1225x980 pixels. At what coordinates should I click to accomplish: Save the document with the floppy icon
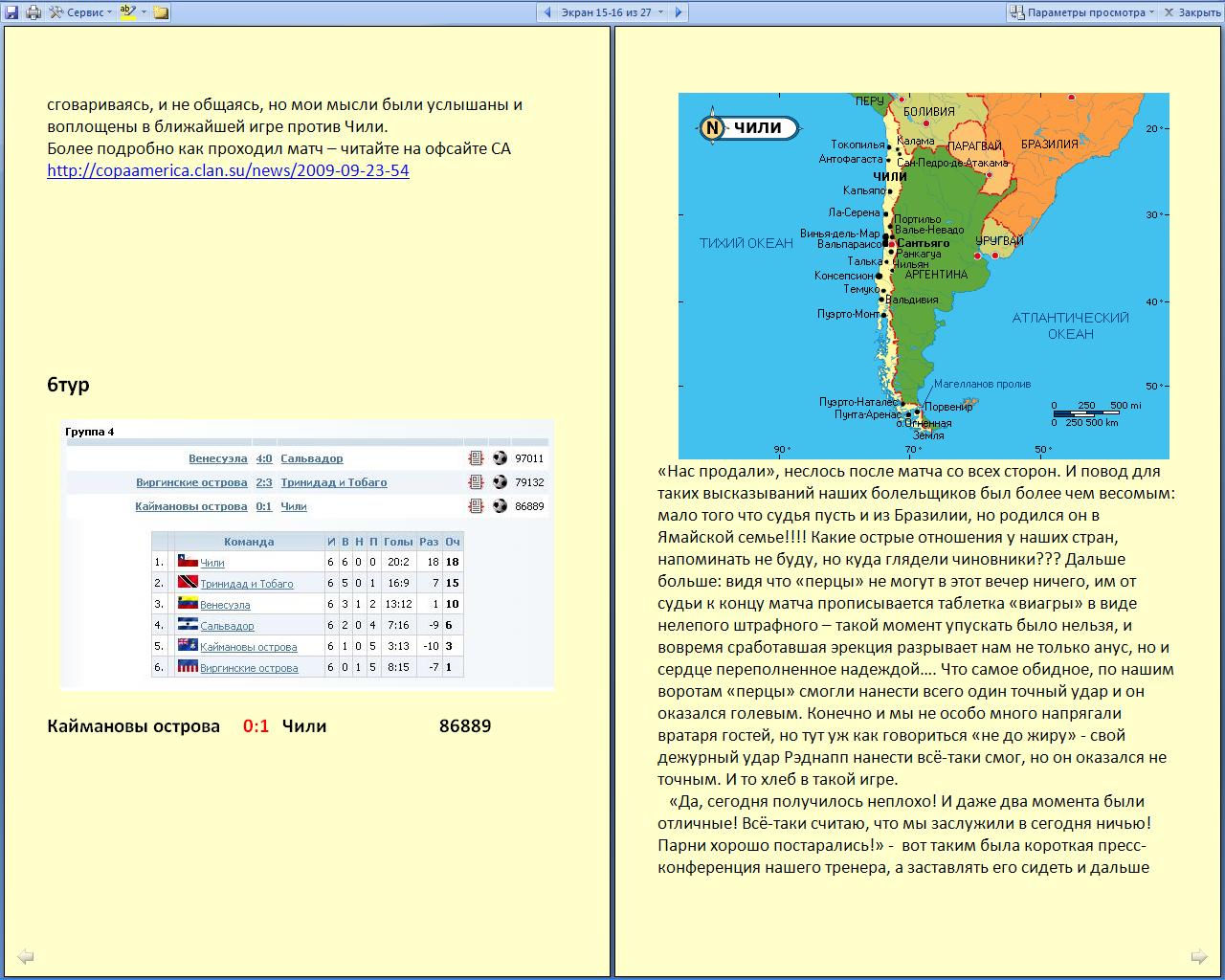(11, 12)
